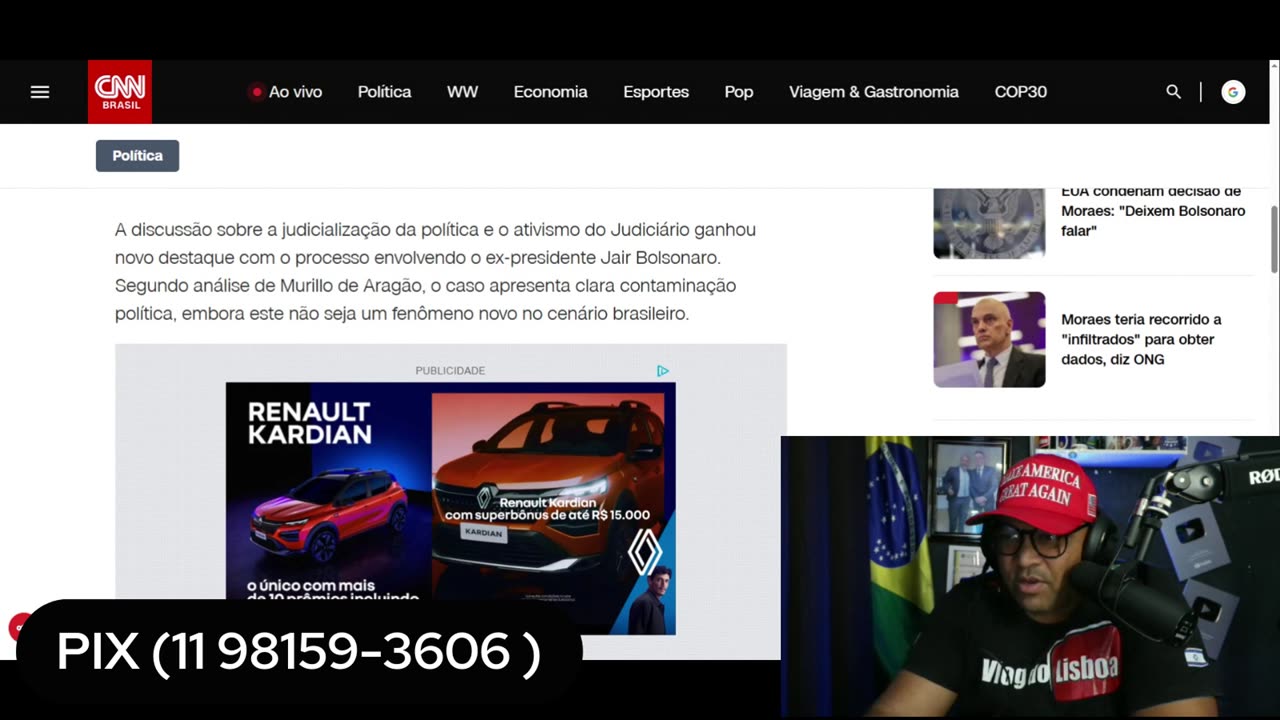
Task: Click the page vertical scrollbar thumb
Action: tap(1274, 238)
